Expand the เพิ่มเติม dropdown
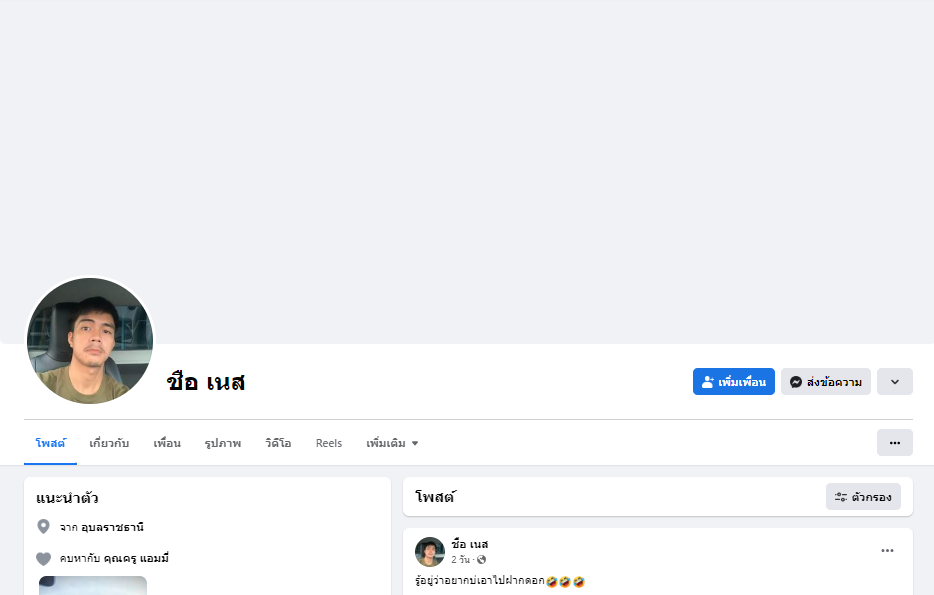Image resolution: width=934 pixels, height=595 pixels. (x=392, y=443)
